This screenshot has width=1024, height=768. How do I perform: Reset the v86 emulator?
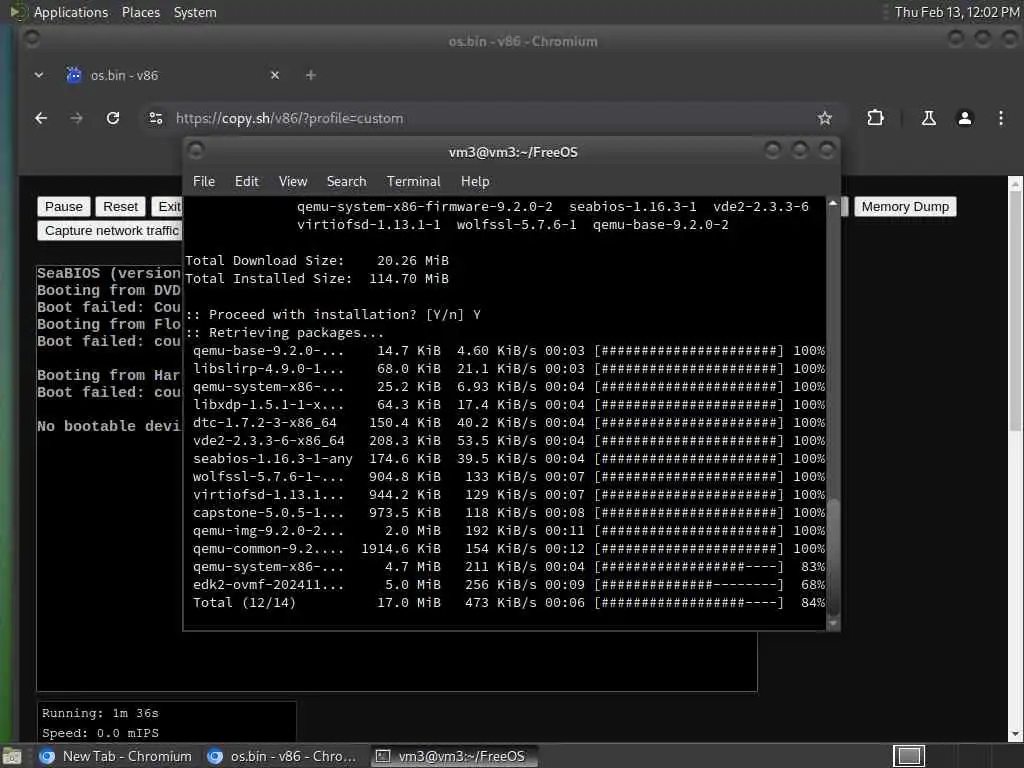pyautogui.click(x=120, y=206)
